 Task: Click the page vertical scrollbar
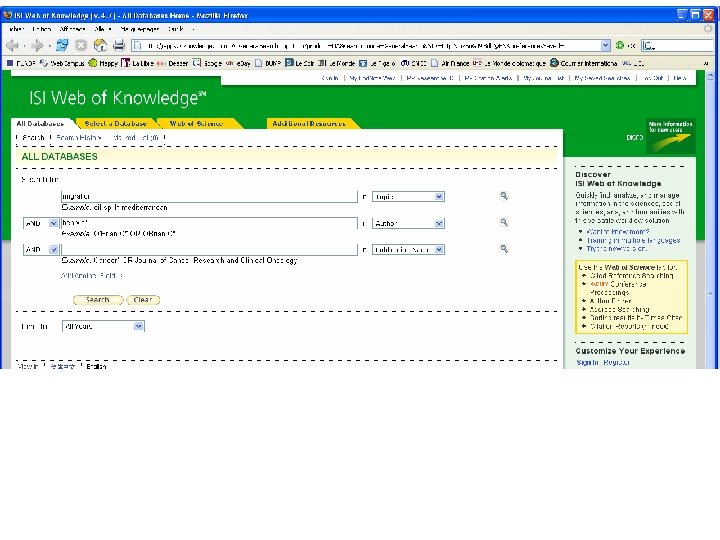pyautogui.click(x=710, y=219)
